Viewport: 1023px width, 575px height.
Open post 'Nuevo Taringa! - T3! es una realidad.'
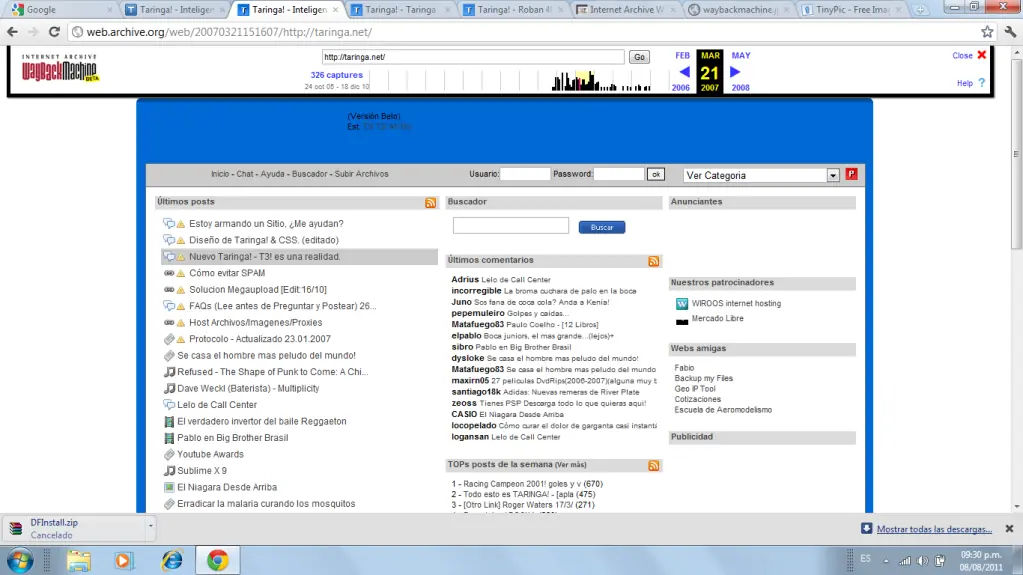click(x=265, y=257)
